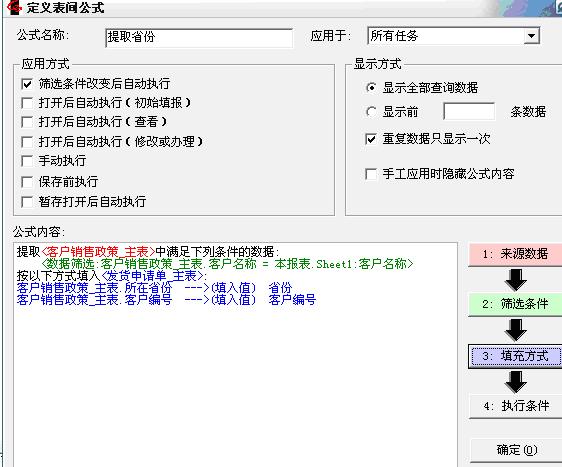Image resolution: width=562 pixels, height=467 pixels.
Task: Toggle 重复数据只显示一次 checkbox
Action: click(x=371, y=139)
